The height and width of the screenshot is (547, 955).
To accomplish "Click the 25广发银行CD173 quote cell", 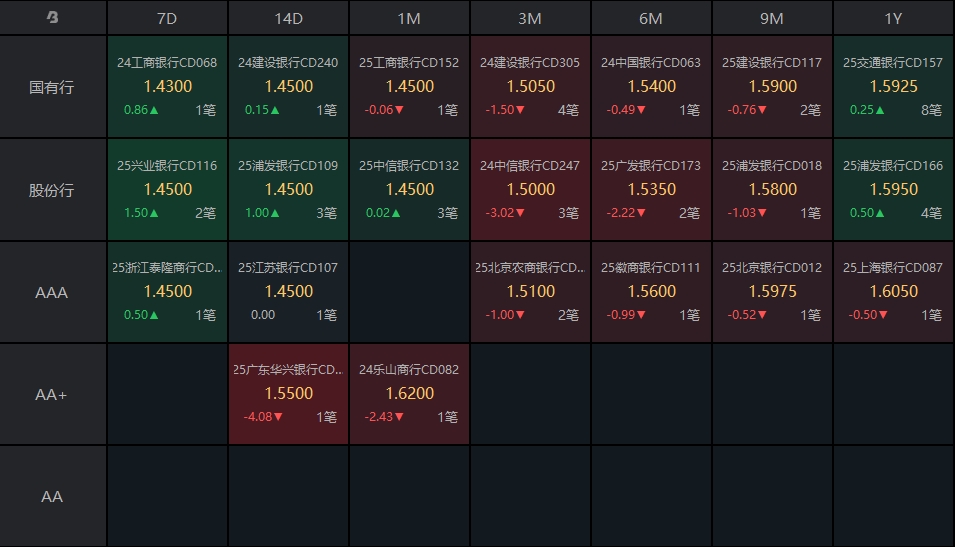I will point(651,190).
